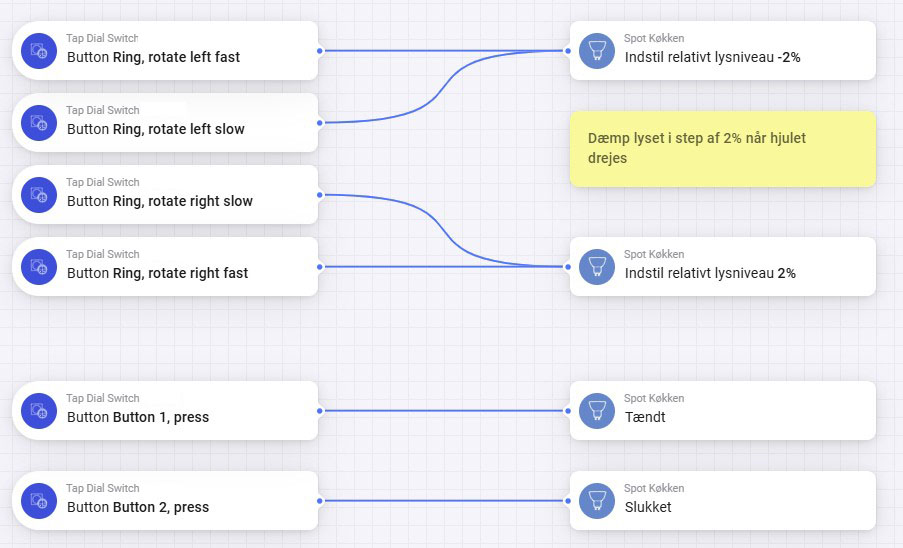Click the Tap Dial icon on Button 2 press card
This screenshot has height=548, width=903.
[41, 500]
